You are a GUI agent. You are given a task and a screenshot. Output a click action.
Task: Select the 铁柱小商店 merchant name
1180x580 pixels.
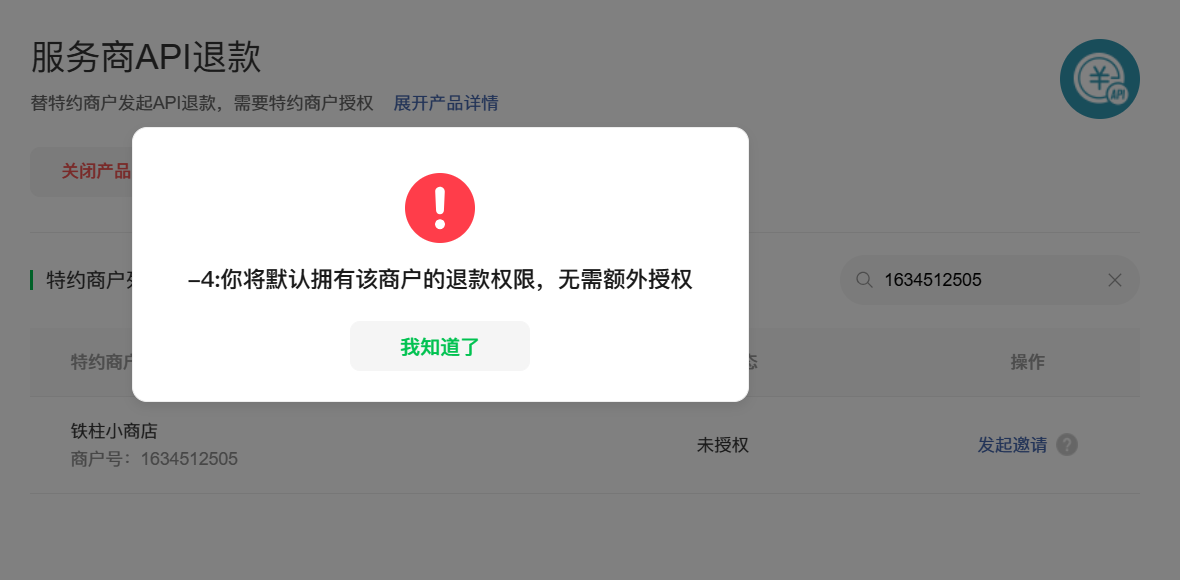click(x=114, y=431)
